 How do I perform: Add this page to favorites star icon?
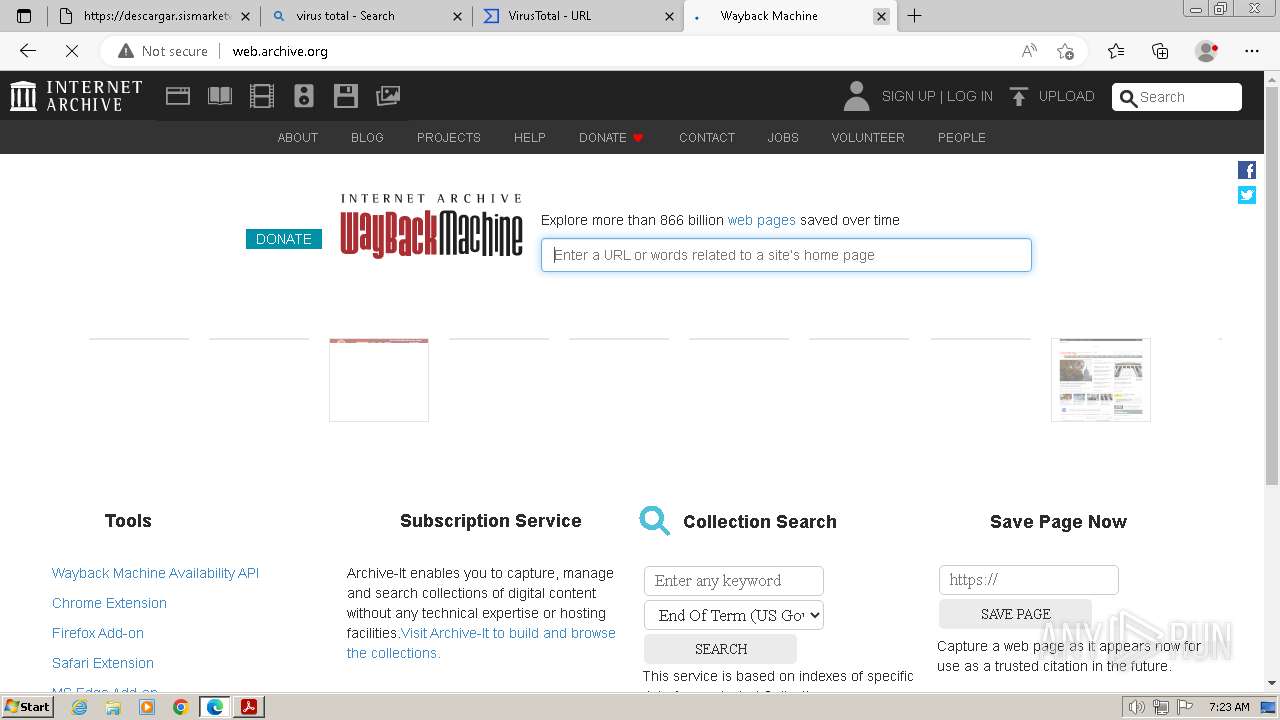(1066, 51)
